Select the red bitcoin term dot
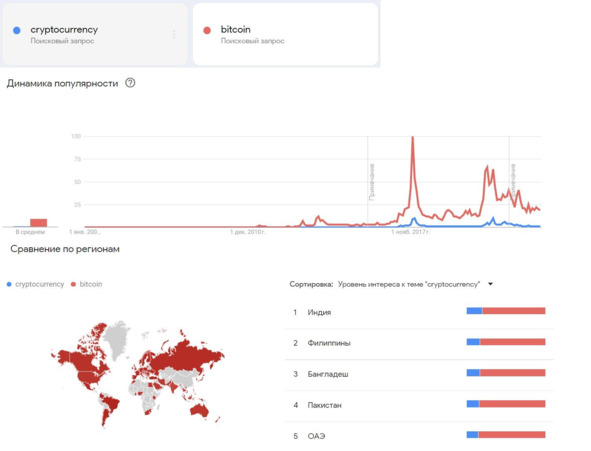The width and height of the screenshot is (591, 451). tap(207, 31)
